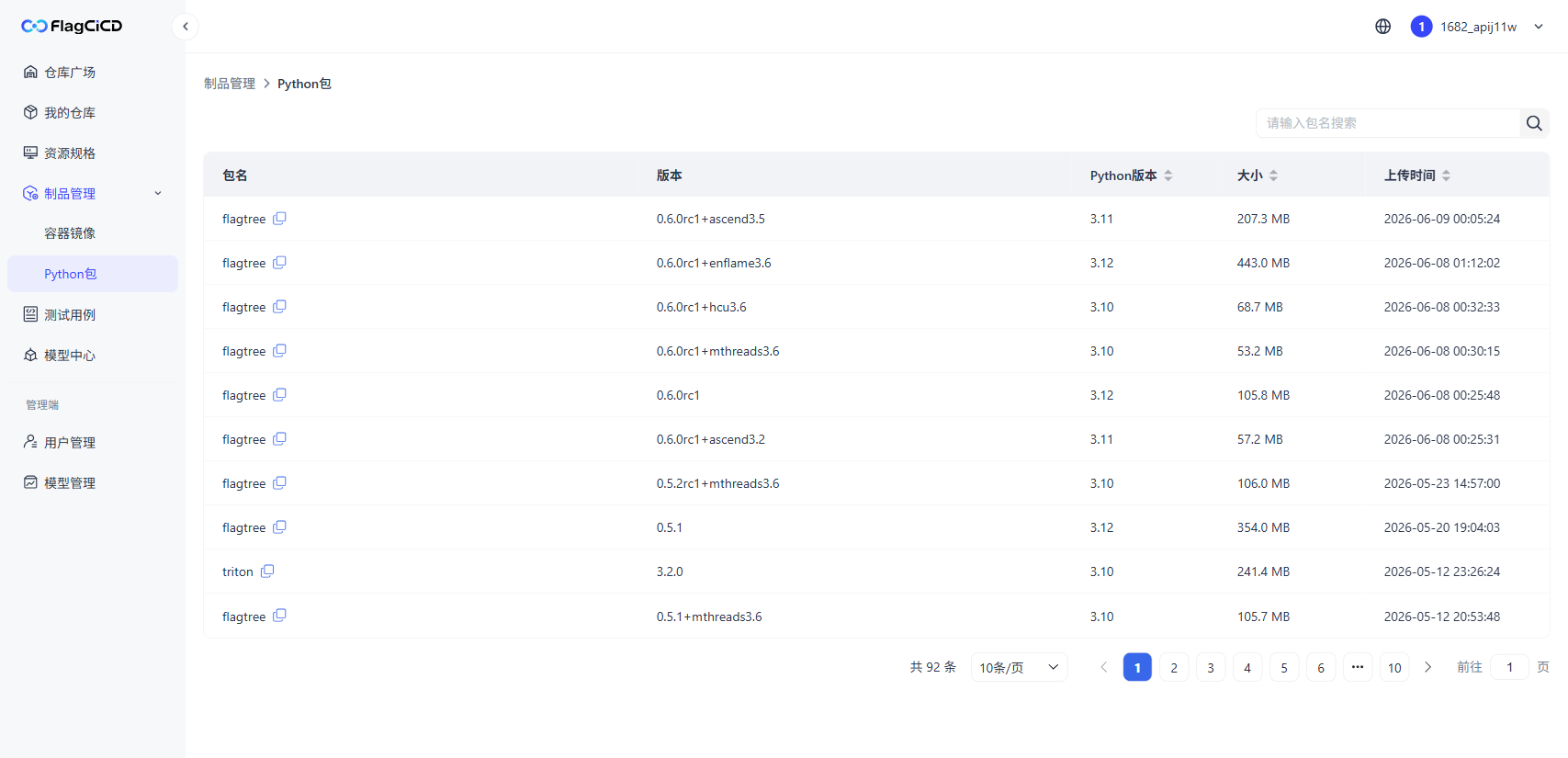
Task: Copy package name for 0.6.0rc1+ascend3.5 row
Action: point(280,218)
